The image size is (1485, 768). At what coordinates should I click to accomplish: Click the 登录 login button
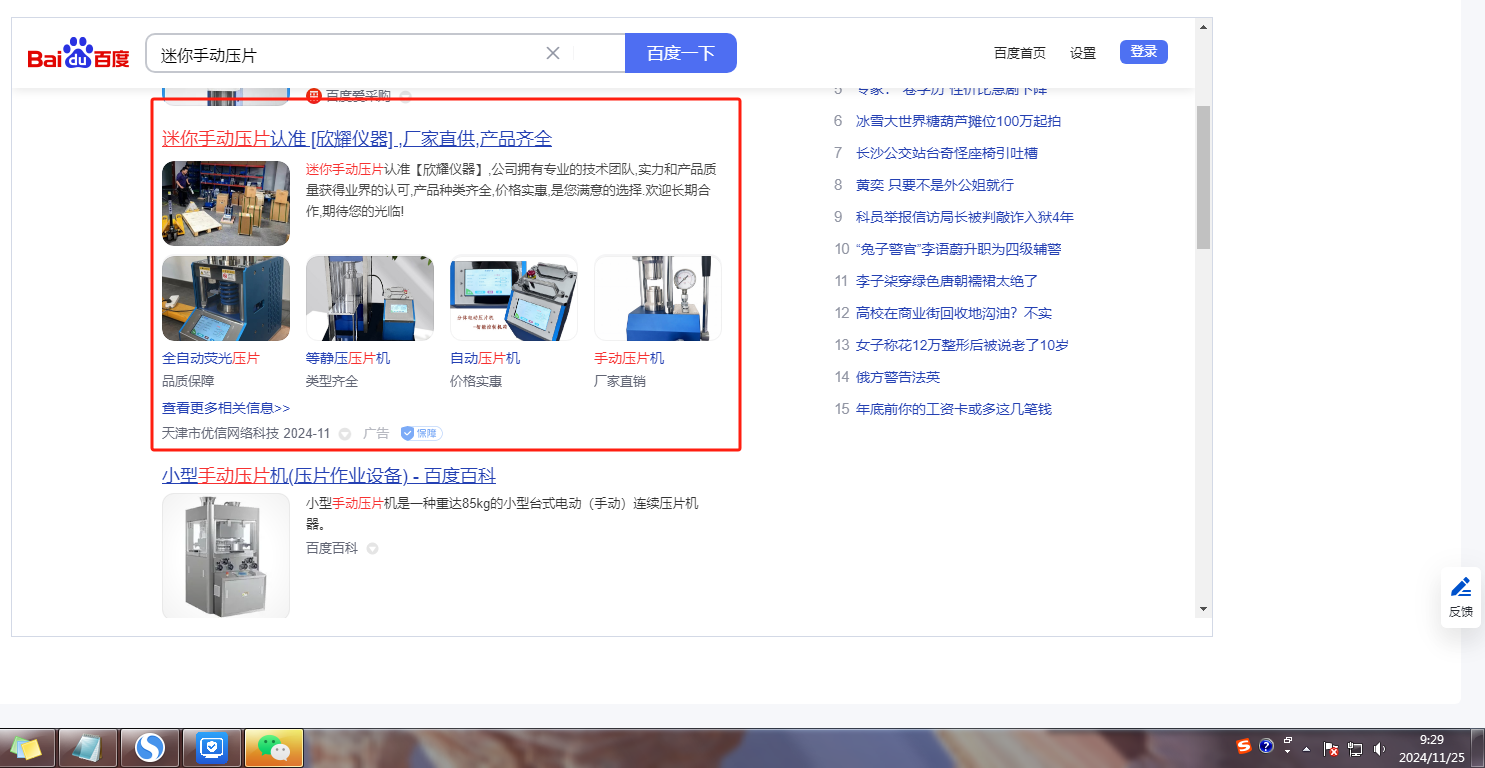point(1144,52)
